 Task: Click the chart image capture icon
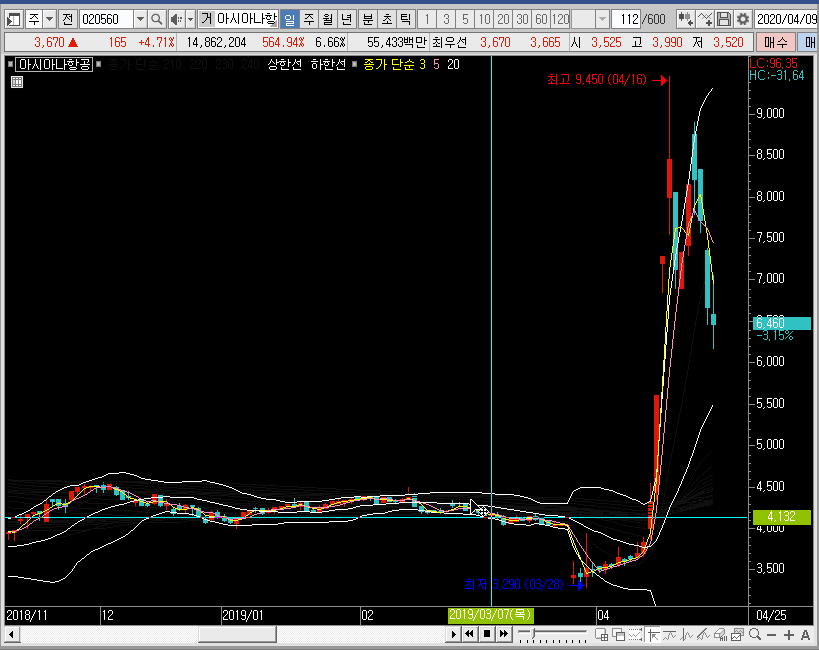pos(738,635)
